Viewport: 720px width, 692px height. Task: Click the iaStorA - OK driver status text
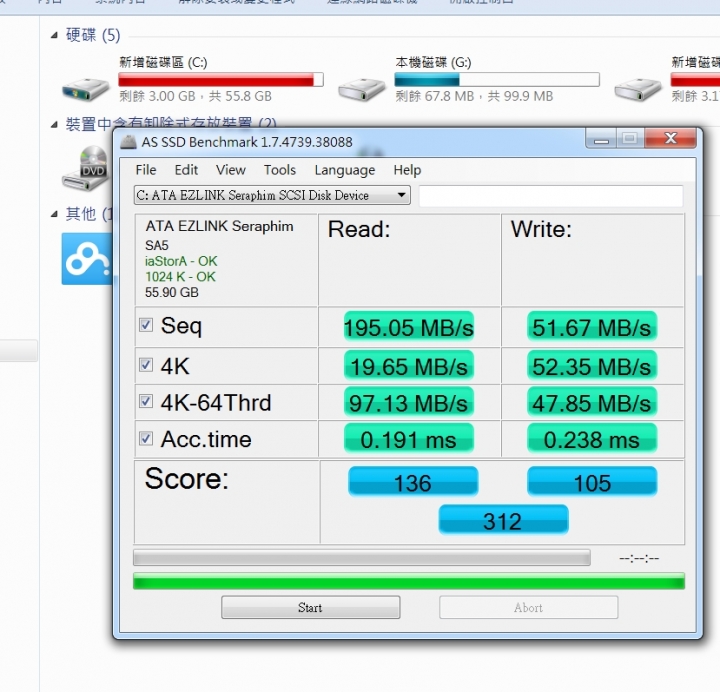point(181,261)
